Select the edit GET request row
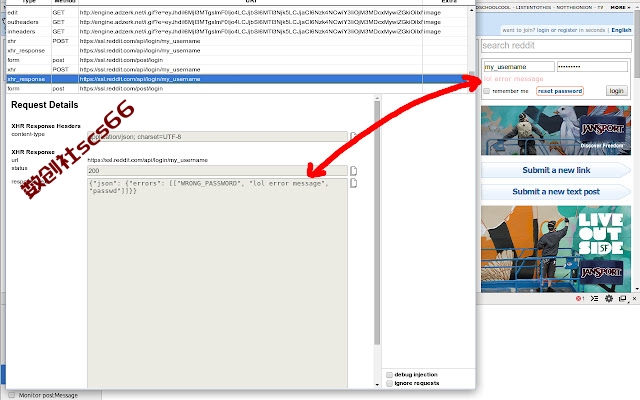The width and height of the screenshot is (640, 400). 237,13
